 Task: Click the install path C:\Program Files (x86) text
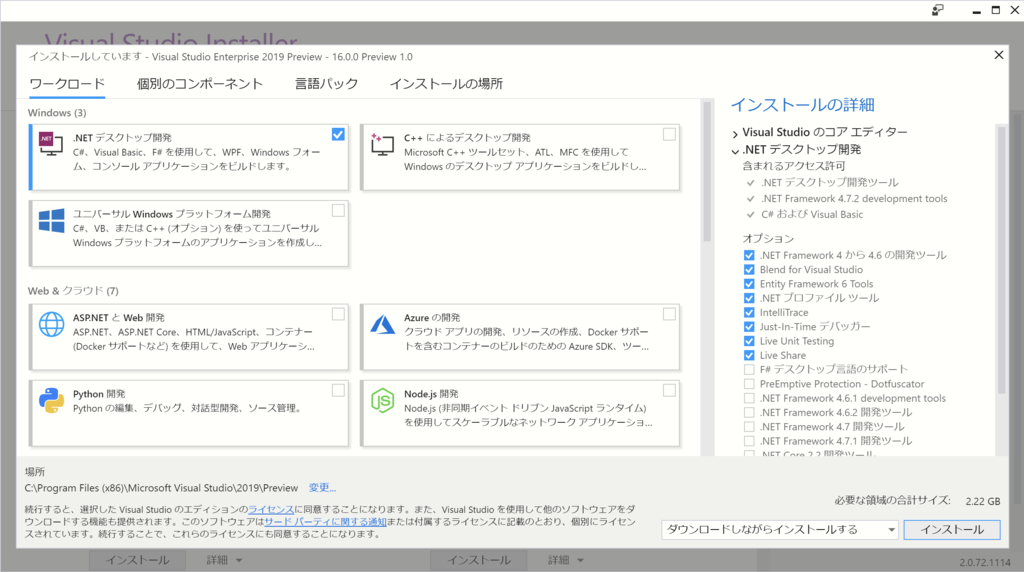click(x=161, y=488)
